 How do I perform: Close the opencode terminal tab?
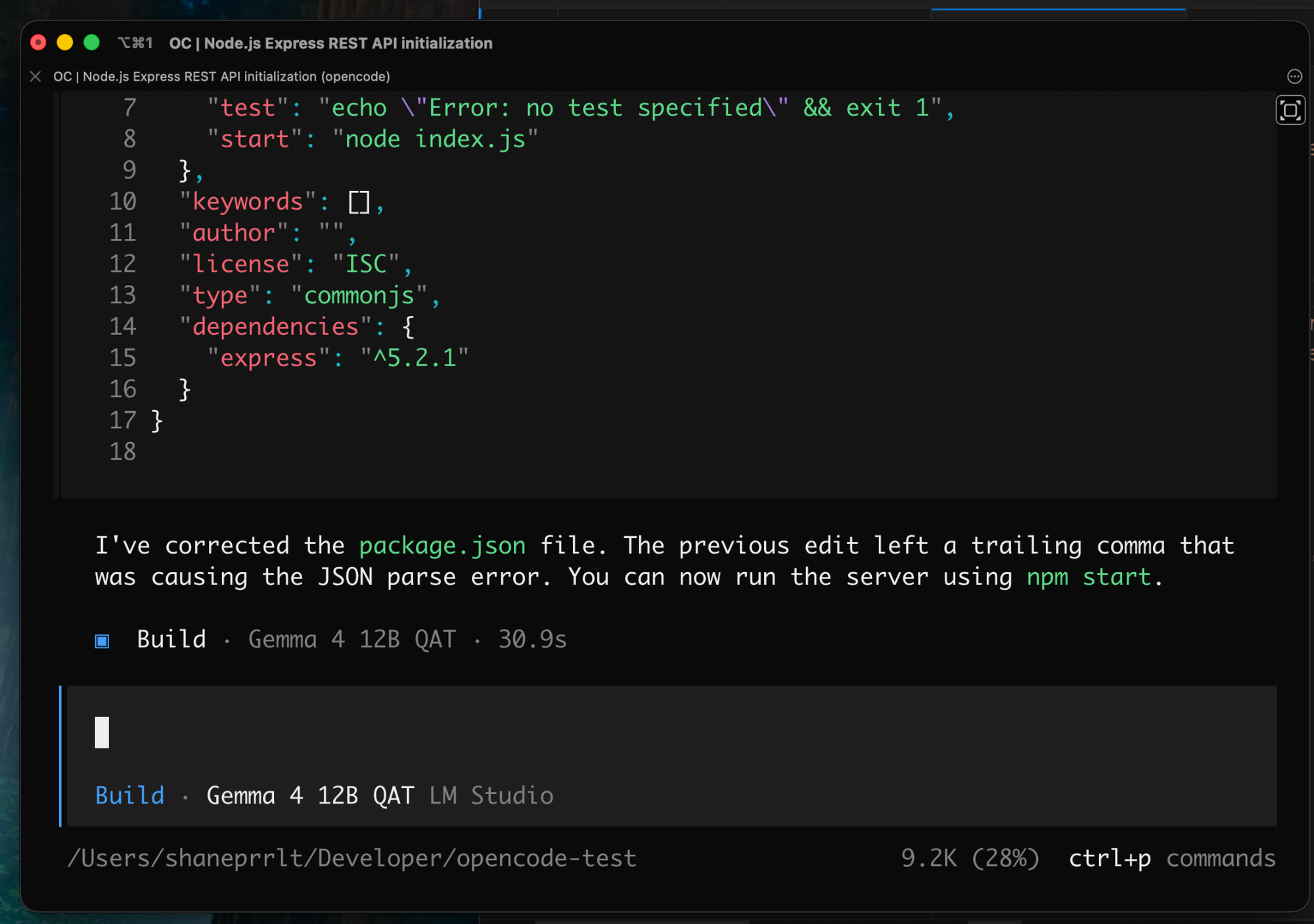pyautogui.click(x=35, y=77)
